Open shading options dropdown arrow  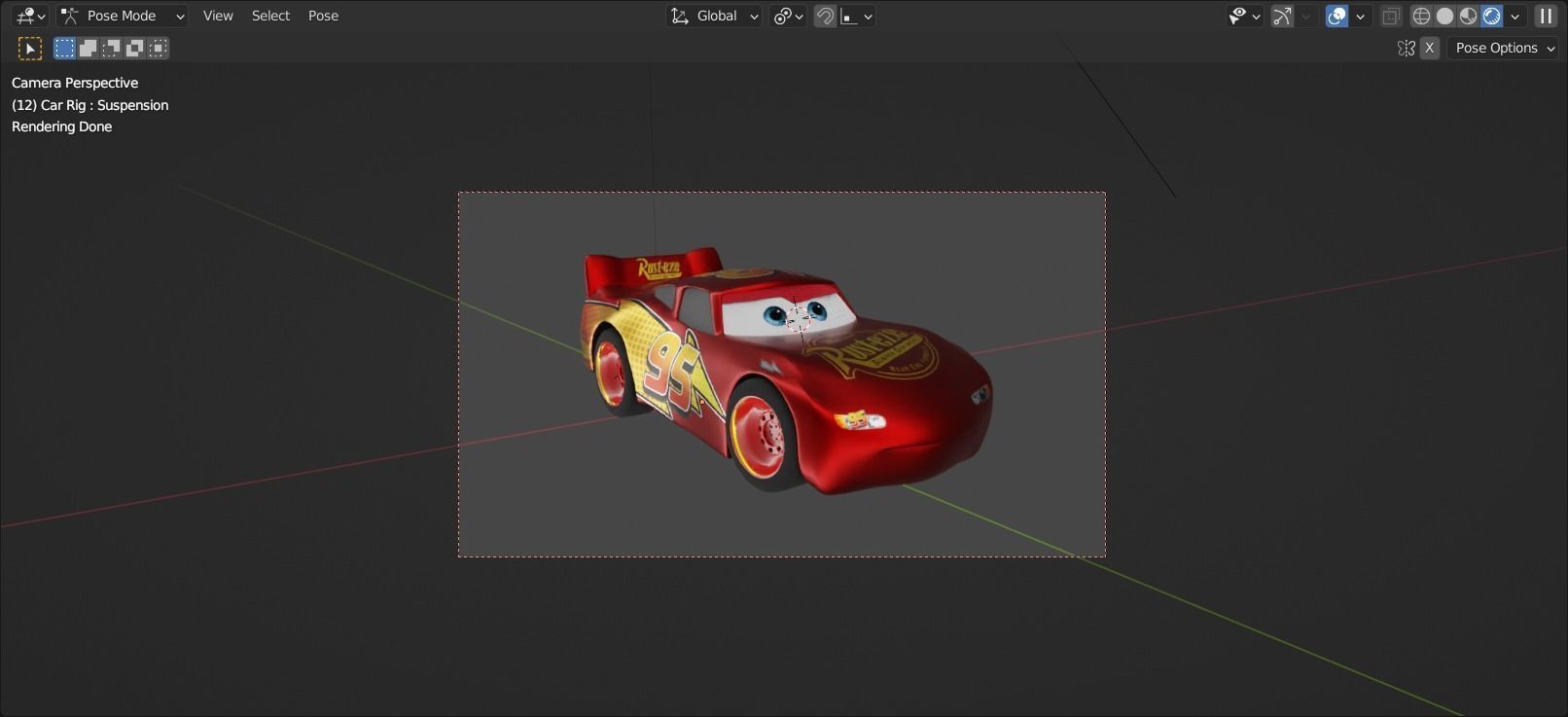point(1515,16)
